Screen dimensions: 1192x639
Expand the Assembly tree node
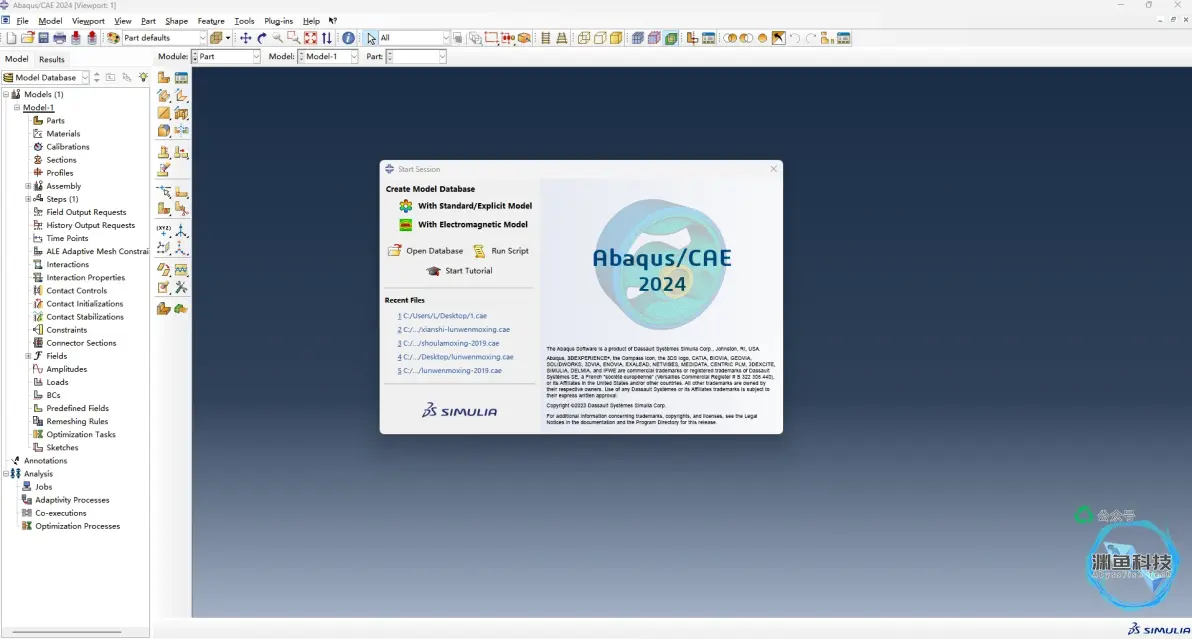(28, 186)
